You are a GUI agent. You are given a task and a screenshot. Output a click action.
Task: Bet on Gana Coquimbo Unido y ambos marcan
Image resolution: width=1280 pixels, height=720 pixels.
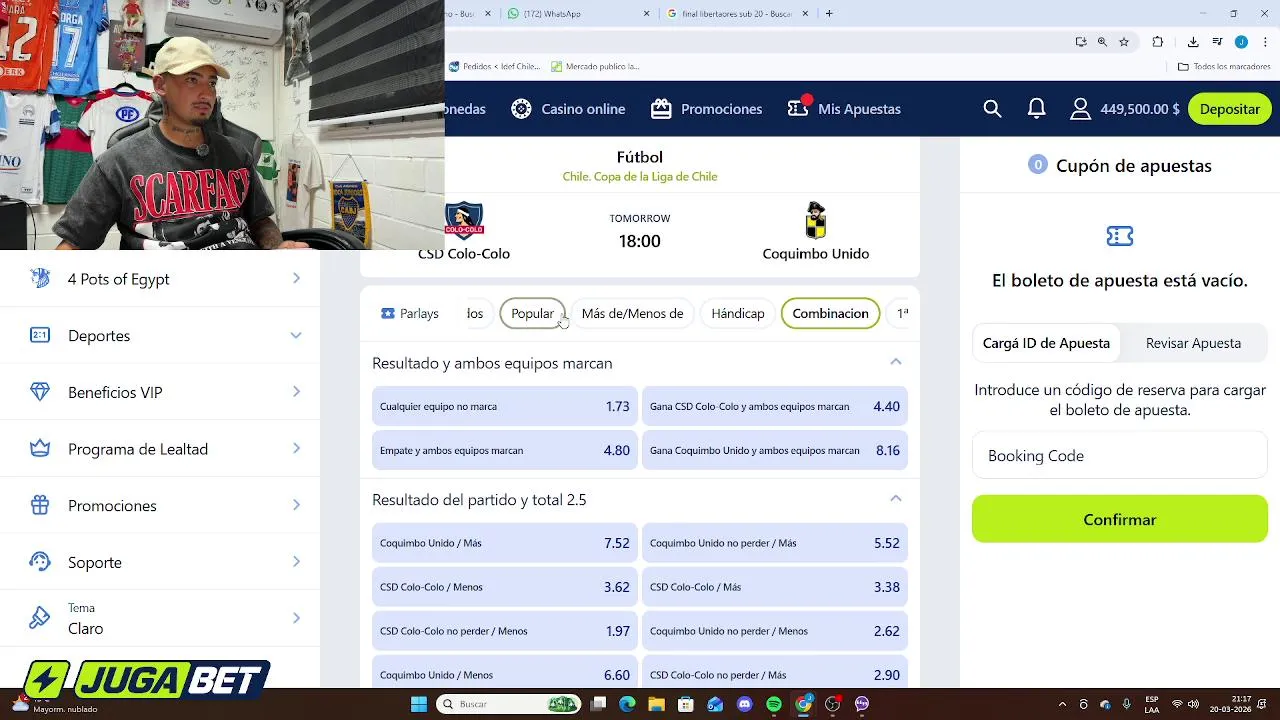[775, 450]
